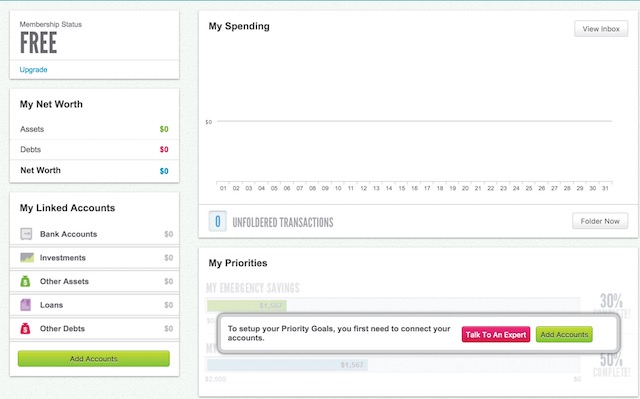The height and width of the screenshot is (399, 640).
Task: Click the pink Talk To An Expert button
Action: tap(496, 335)
